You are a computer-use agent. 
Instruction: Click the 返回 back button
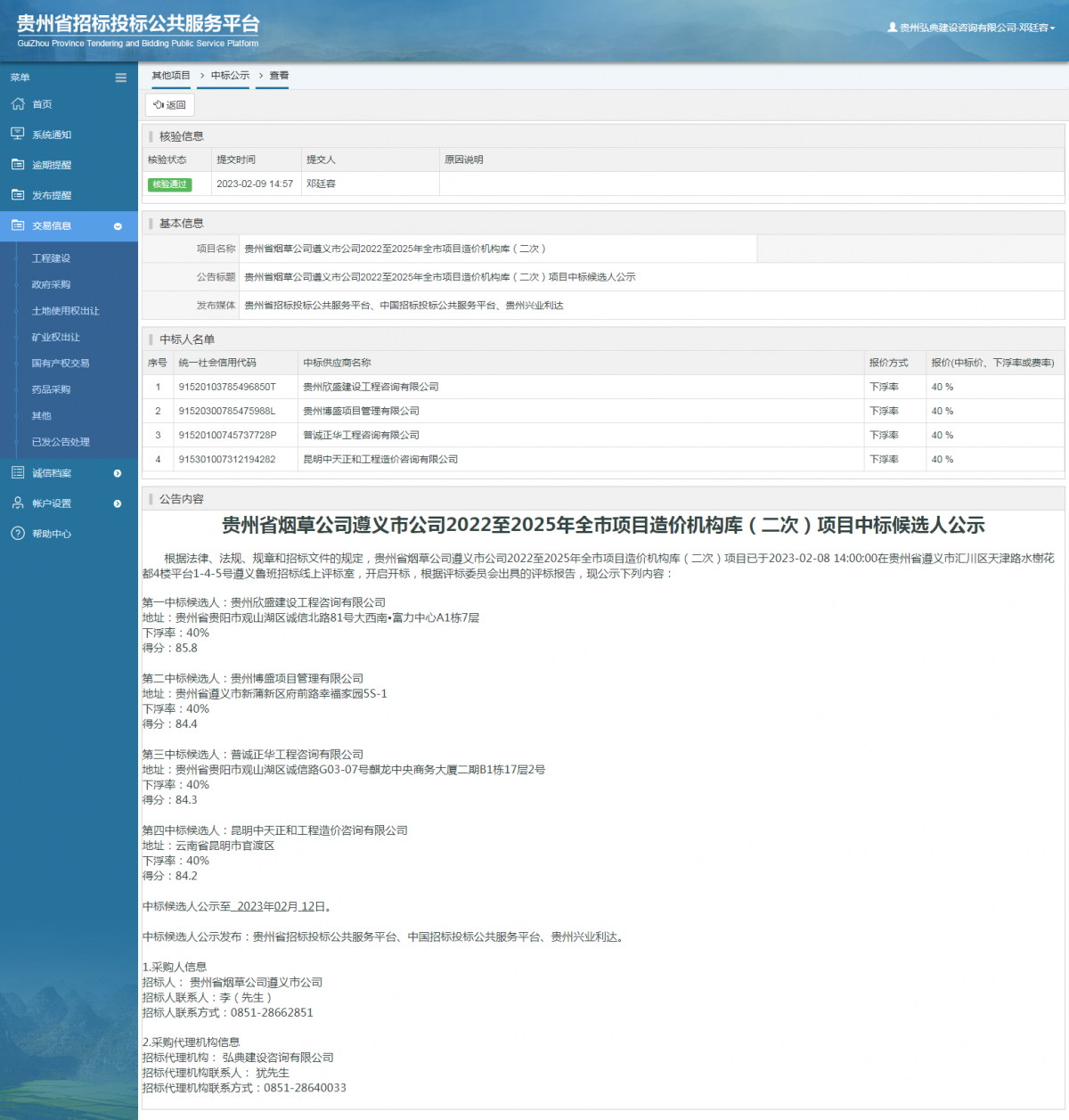[169, 104]
